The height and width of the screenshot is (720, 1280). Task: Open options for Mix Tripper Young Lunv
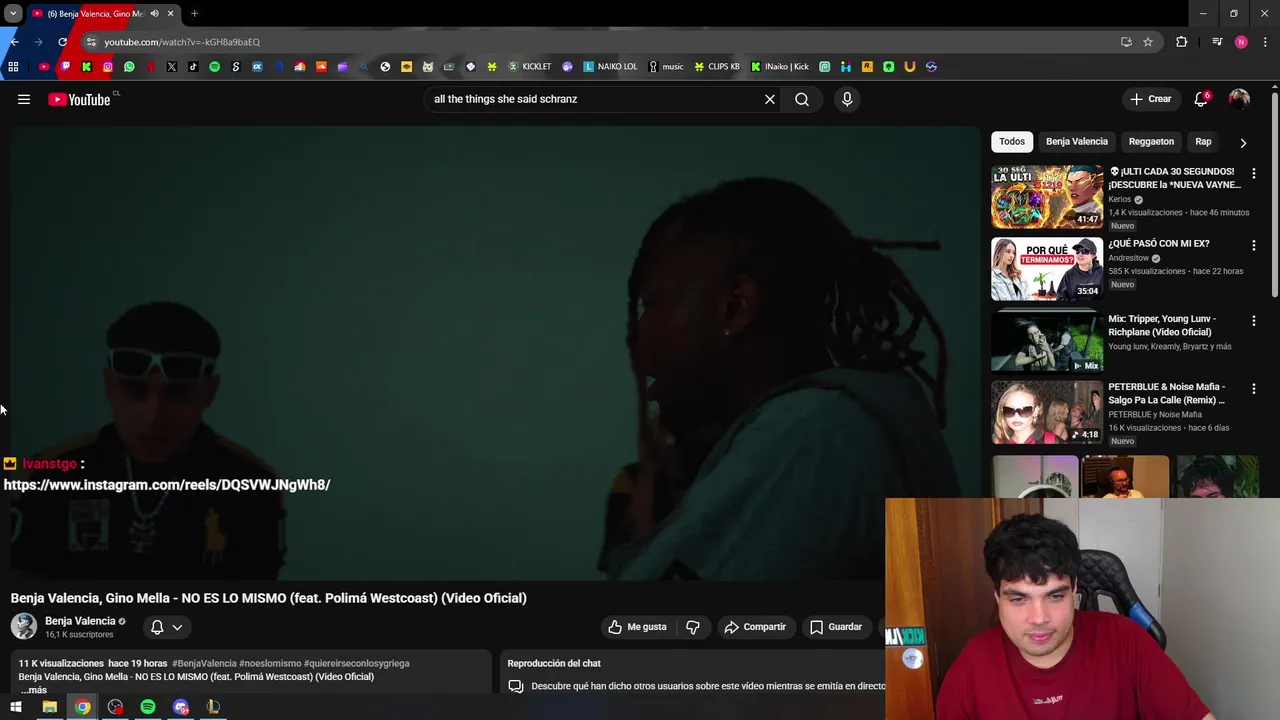point(1254,321)
